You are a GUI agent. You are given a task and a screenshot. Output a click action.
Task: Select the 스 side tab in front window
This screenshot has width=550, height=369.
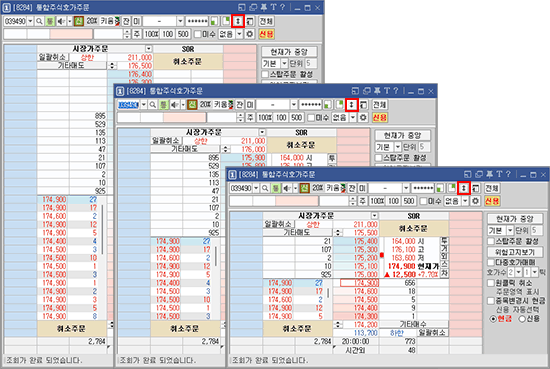(444, 265)
